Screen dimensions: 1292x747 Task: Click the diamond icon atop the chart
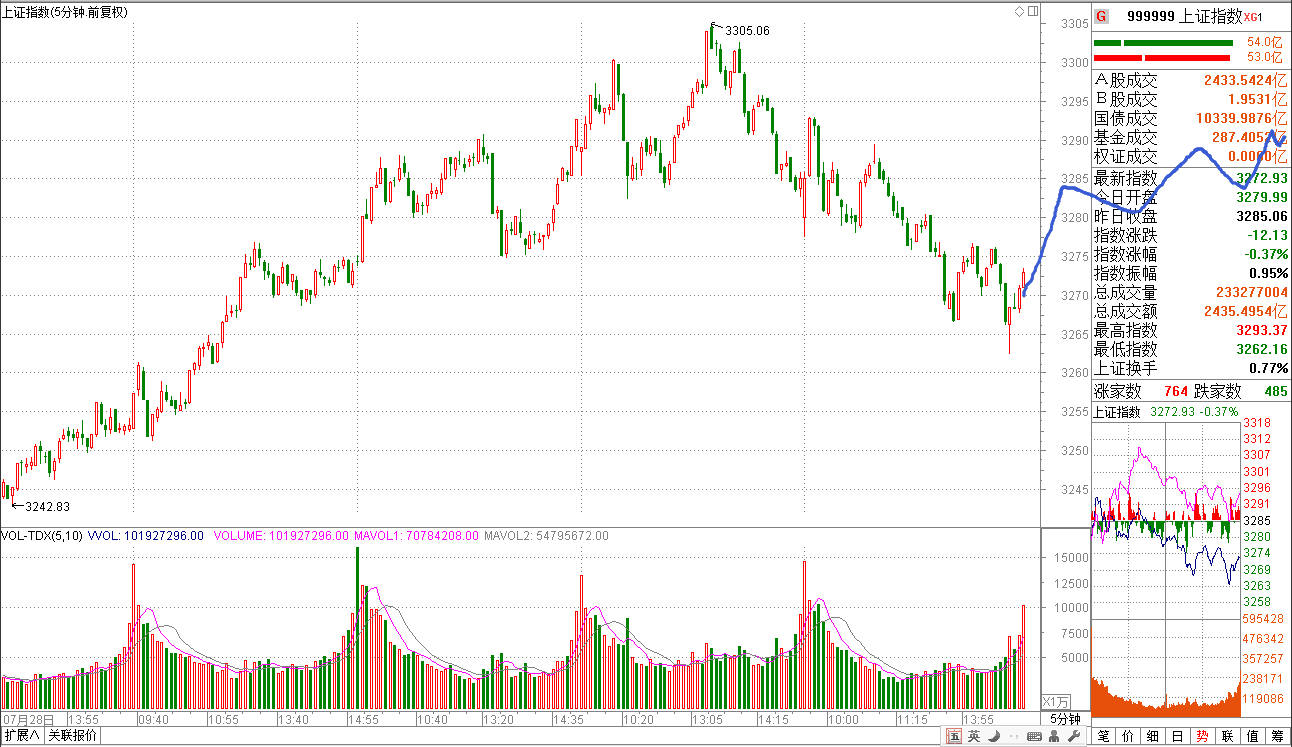click(x=1019, y=11)
